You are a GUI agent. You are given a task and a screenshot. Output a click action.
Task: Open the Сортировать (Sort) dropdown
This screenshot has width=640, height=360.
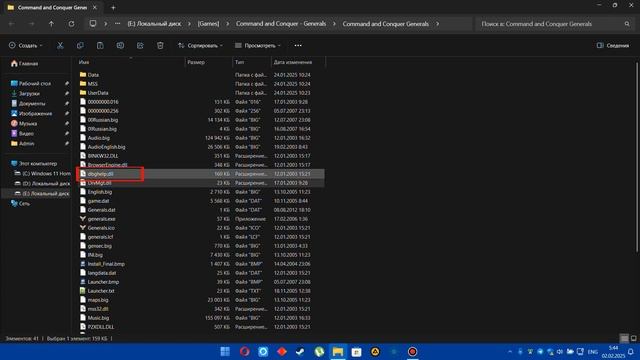point(200,46)
